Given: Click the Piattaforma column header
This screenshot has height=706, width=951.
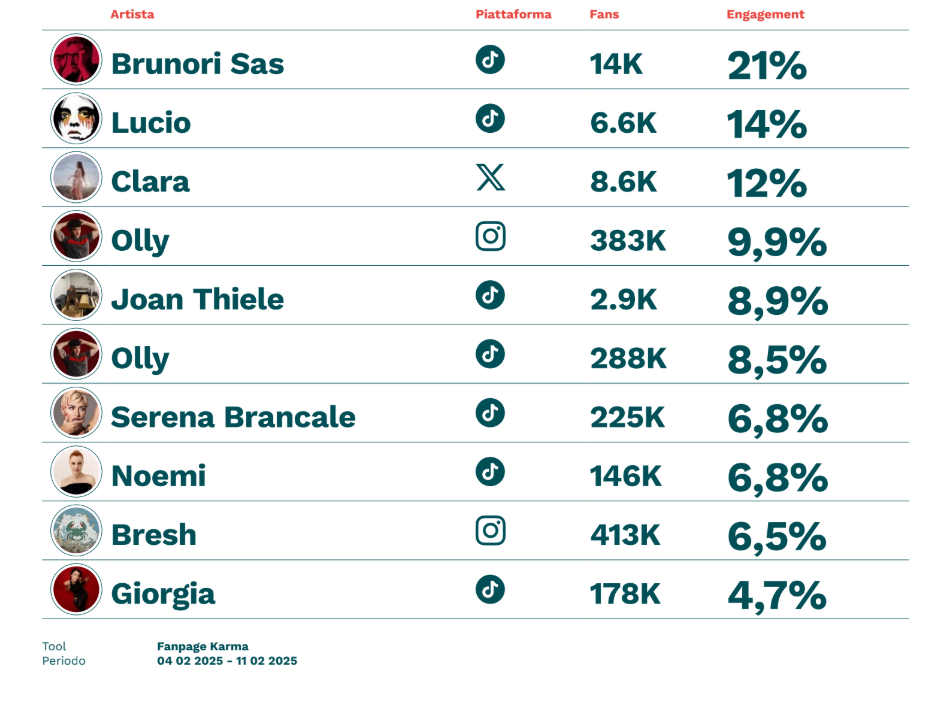Looking at the screenshot, I should point(513,15).
